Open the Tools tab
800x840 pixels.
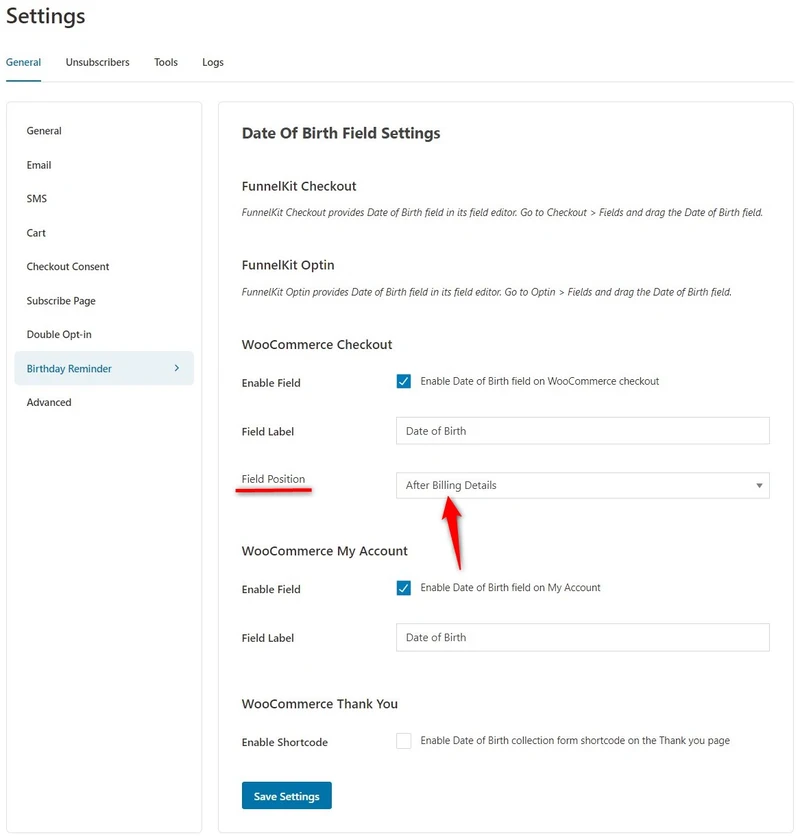(166, 62)
